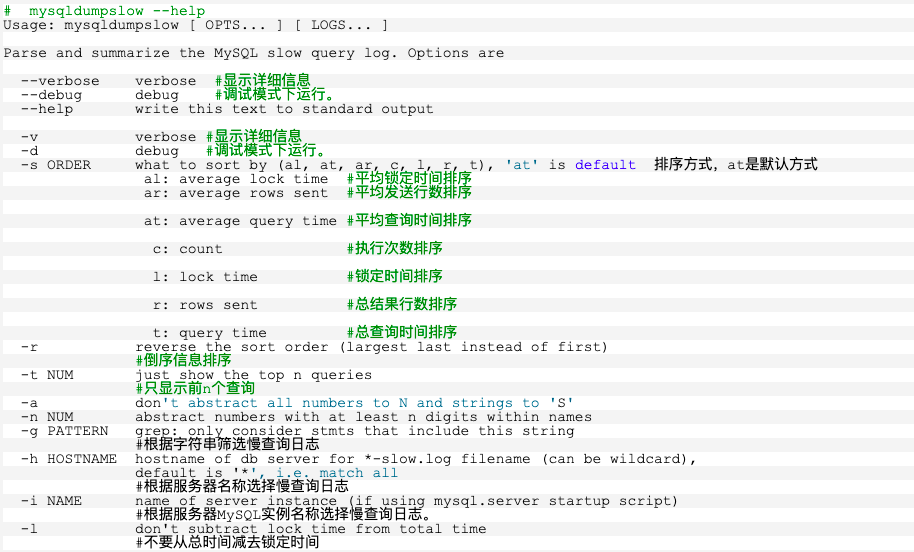Click the 'mysqldumpslow --help' command line

click(104, 11)
